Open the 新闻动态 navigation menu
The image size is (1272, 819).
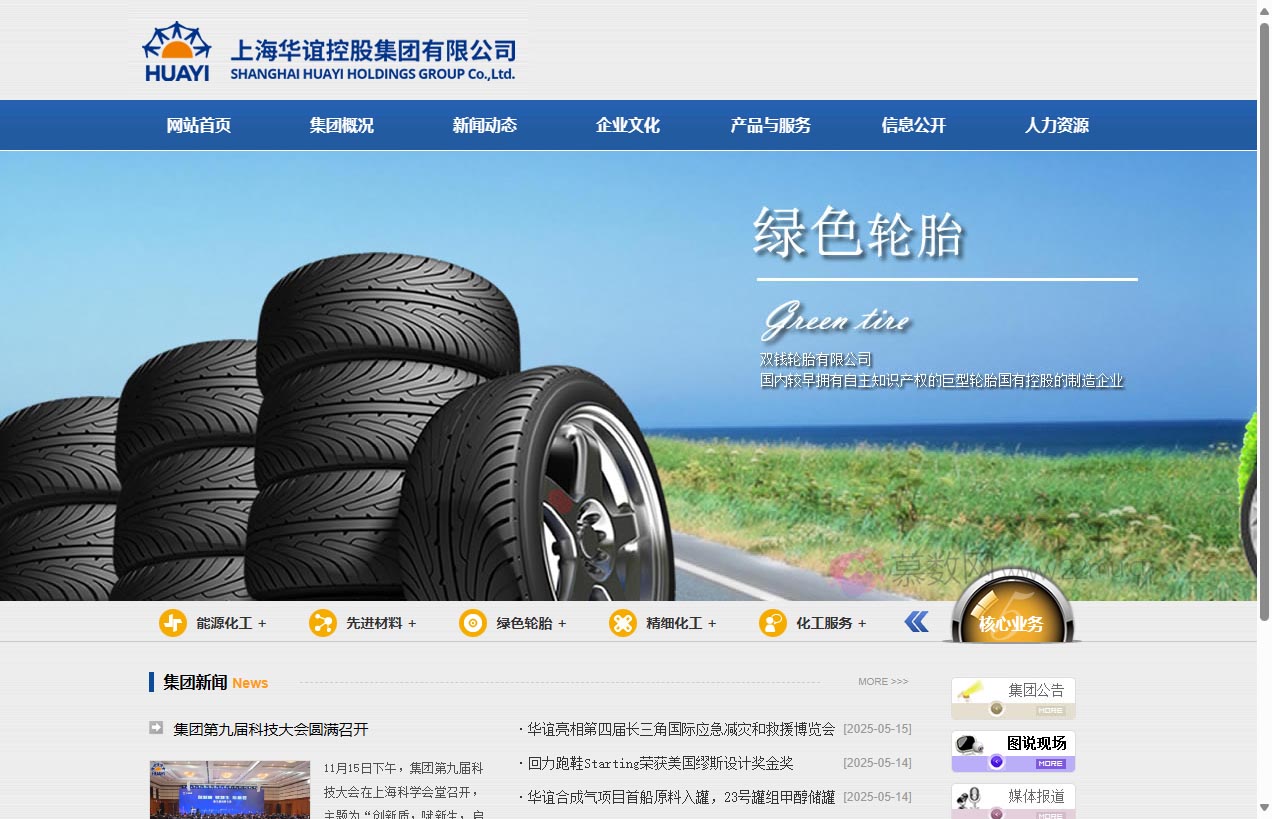(x=484, y=125)
